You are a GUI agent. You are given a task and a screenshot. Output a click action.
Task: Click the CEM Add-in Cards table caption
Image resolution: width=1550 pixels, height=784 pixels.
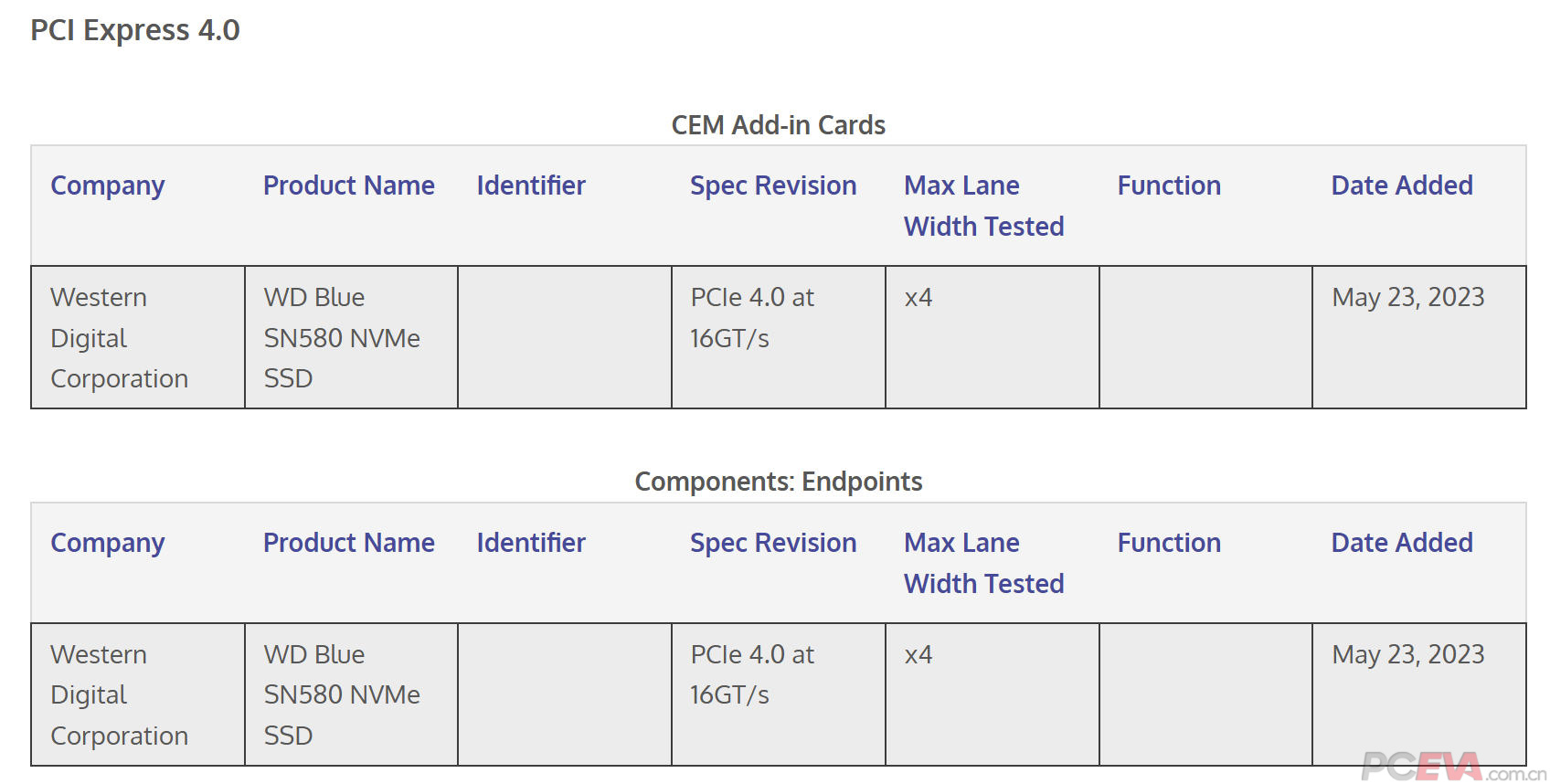(778, 125)
